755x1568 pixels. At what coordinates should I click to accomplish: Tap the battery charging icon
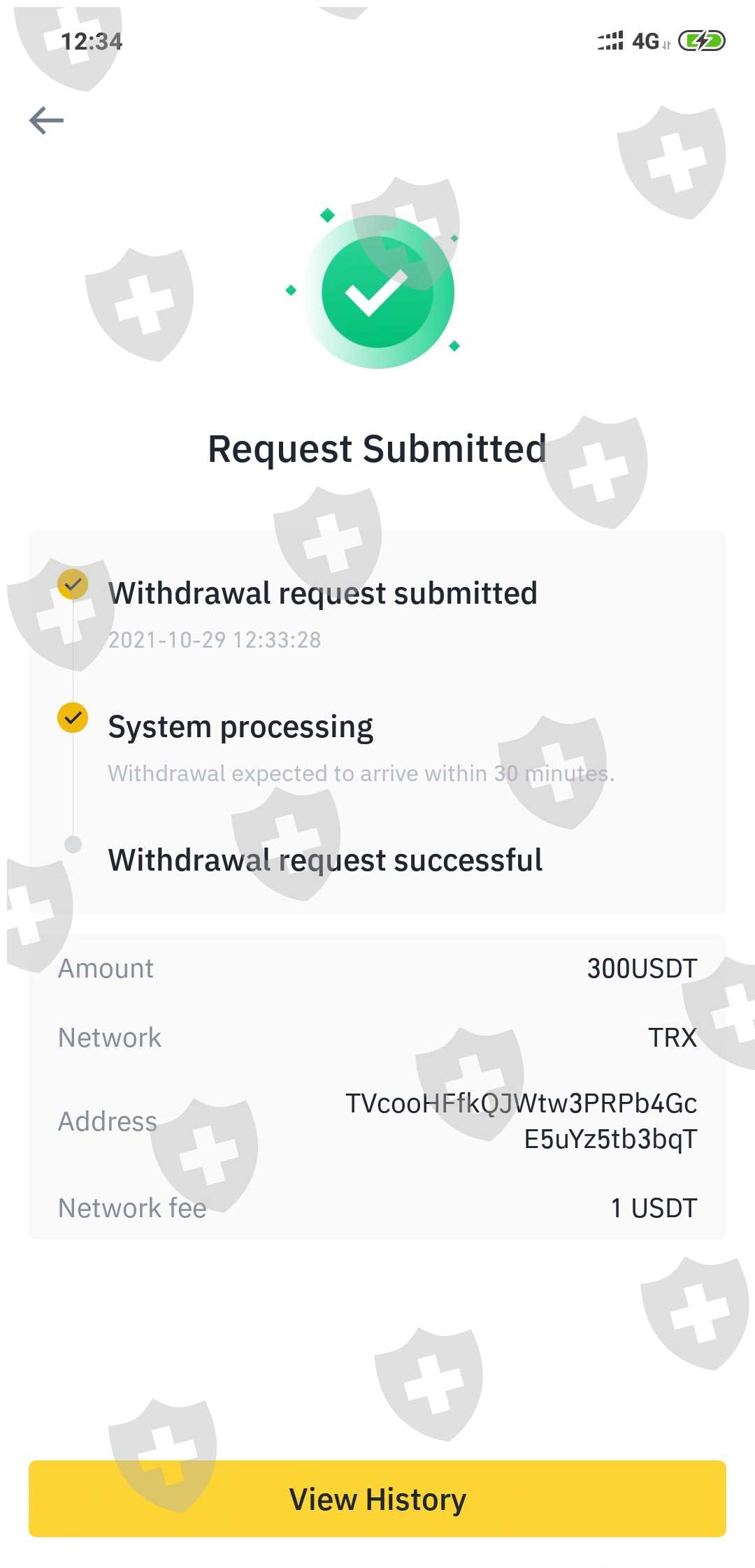701,41
